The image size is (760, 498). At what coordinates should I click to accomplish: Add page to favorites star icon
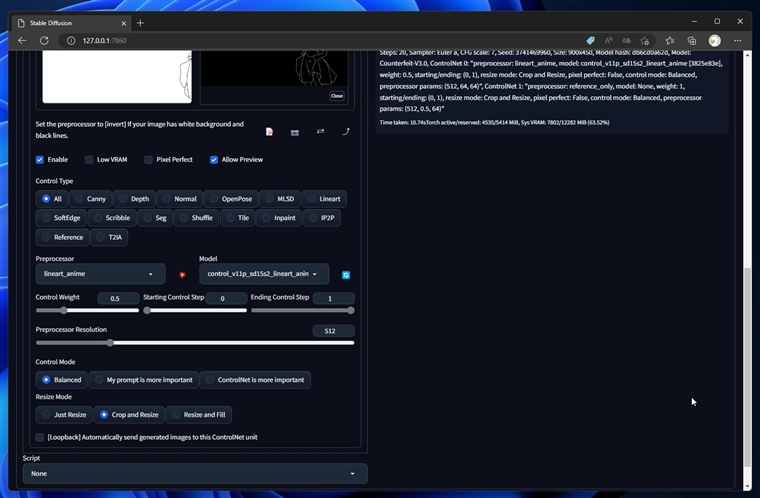tap(645, 41)
